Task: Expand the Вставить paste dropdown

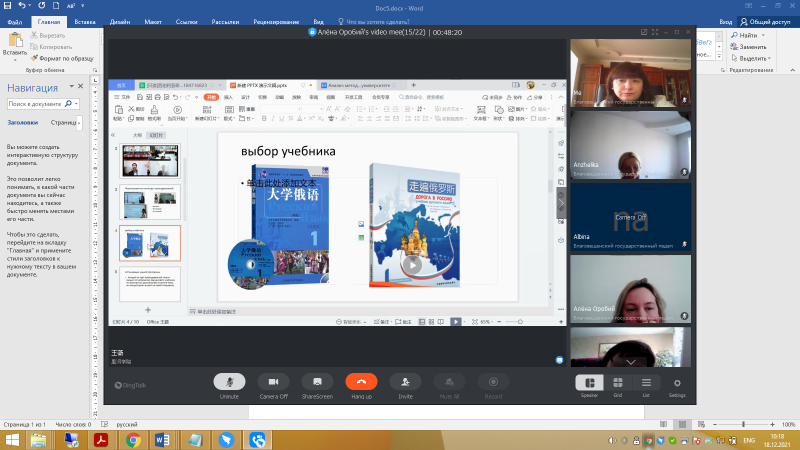Action: click(x=15, y=59)
